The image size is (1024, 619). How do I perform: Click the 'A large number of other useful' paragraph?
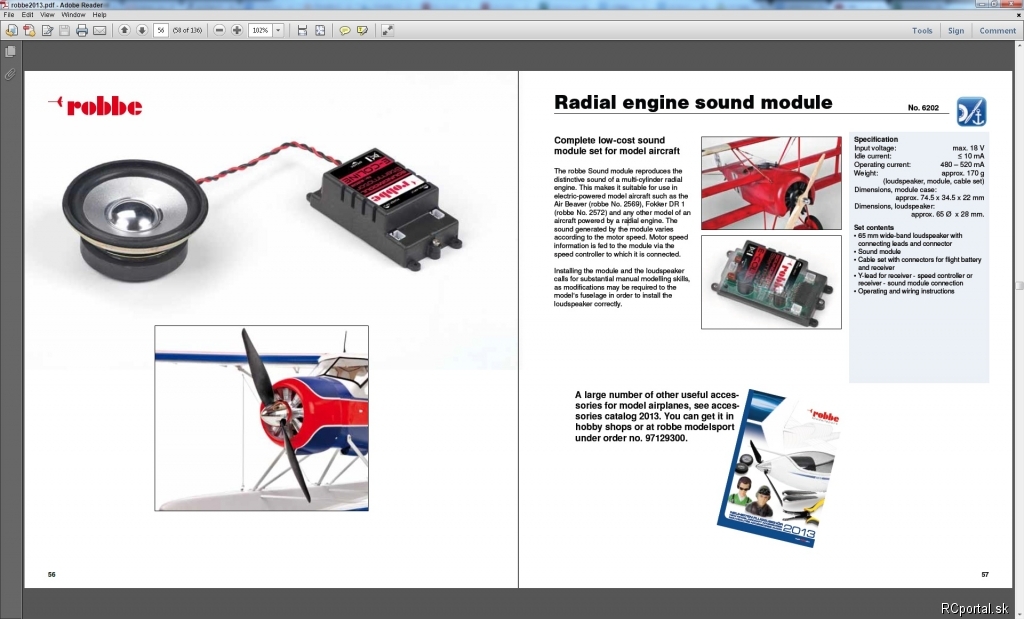[657, 416]
